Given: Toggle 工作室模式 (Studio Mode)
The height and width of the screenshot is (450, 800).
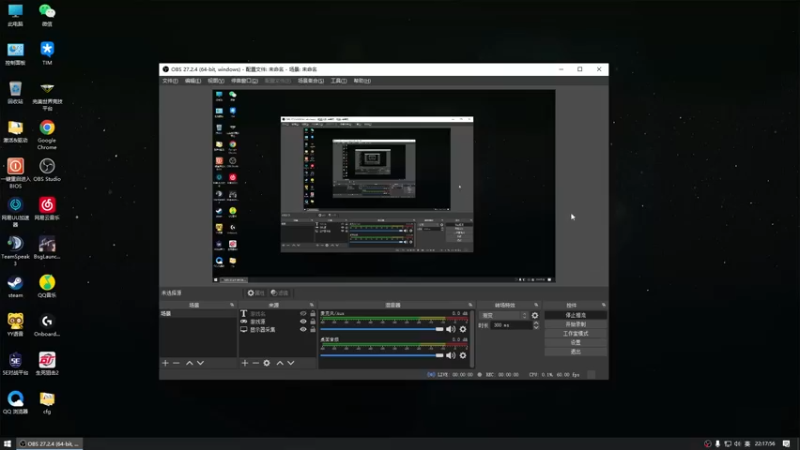Looking at the screenshot, I should (576, 333).
